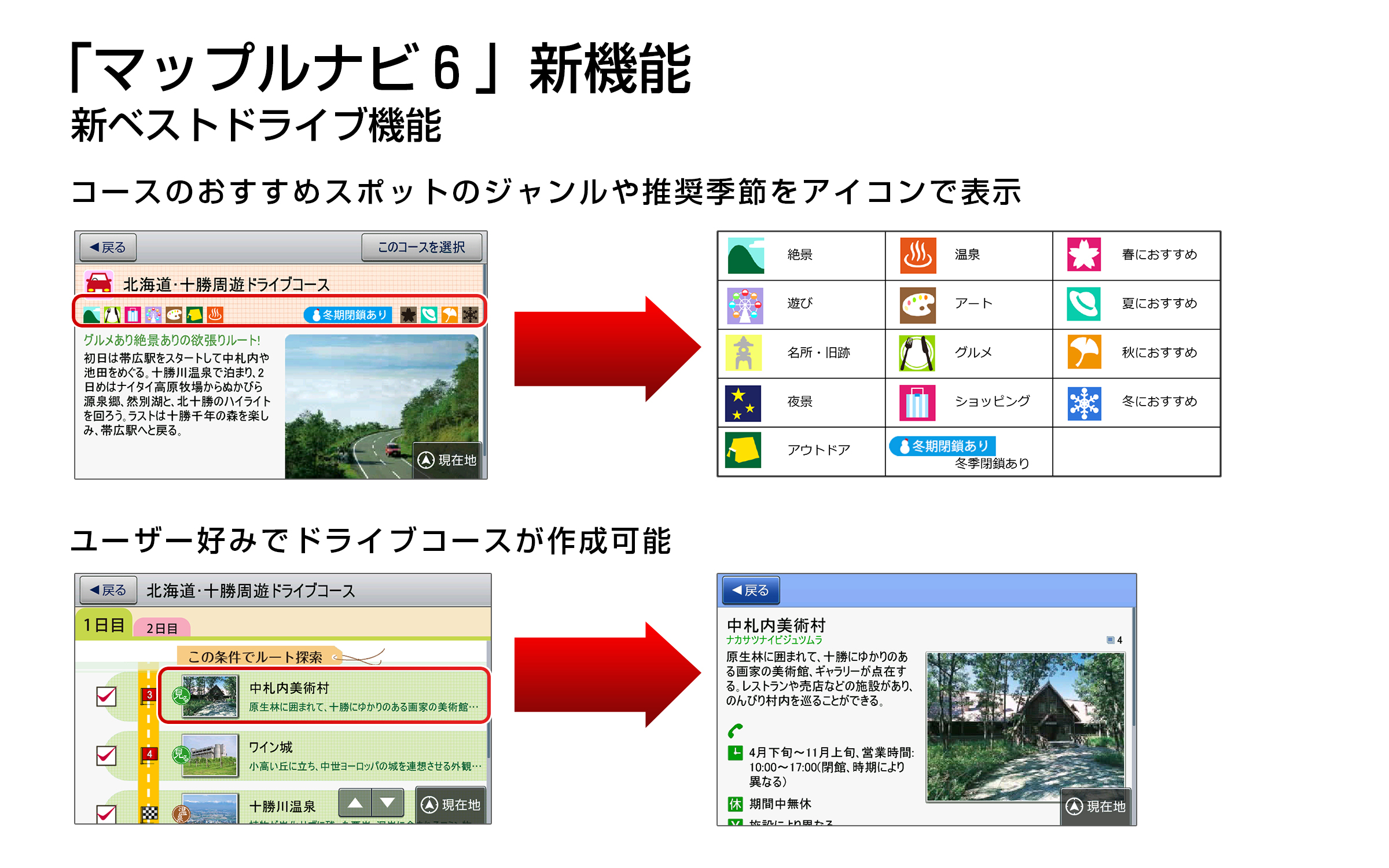Tap the down arrow in itinerary list
Image resolution: width=1389 pixels, height=868 pixels.
tap(388, 803)
